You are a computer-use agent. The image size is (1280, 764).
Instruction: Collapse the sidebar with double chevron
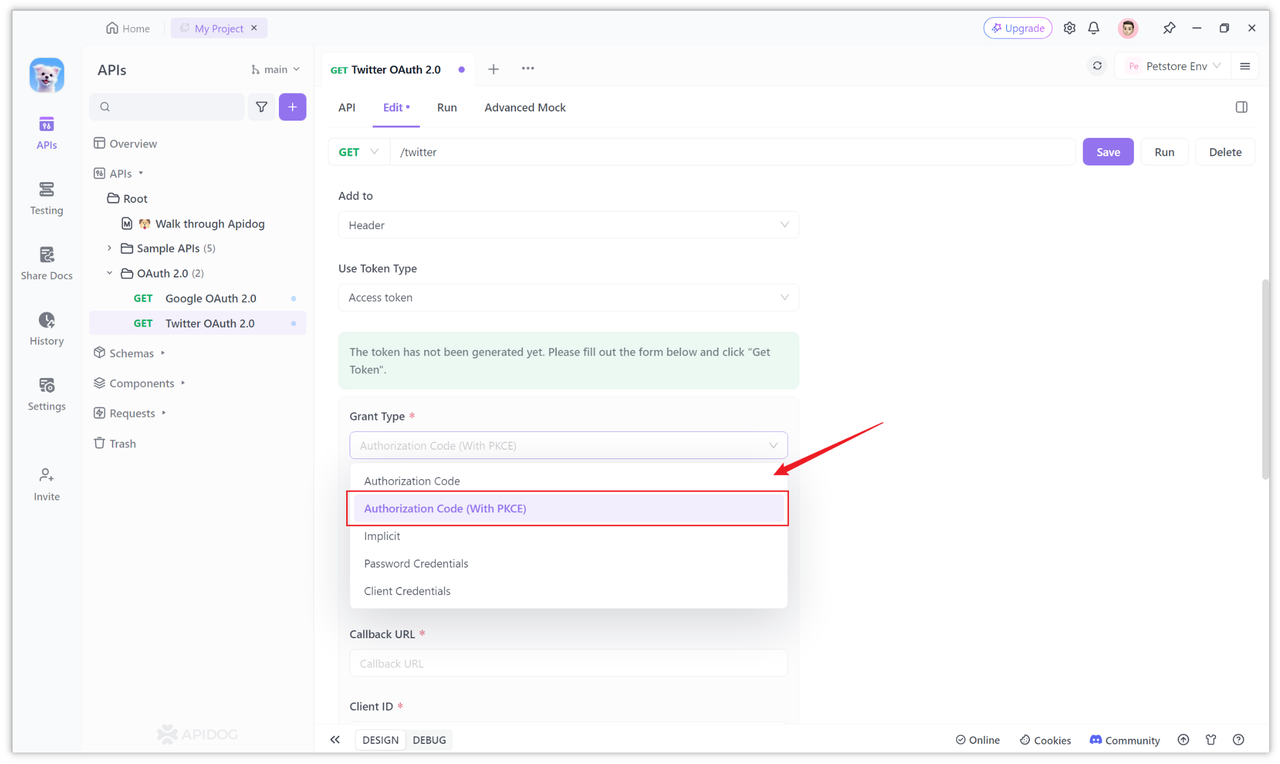(335, 740)
